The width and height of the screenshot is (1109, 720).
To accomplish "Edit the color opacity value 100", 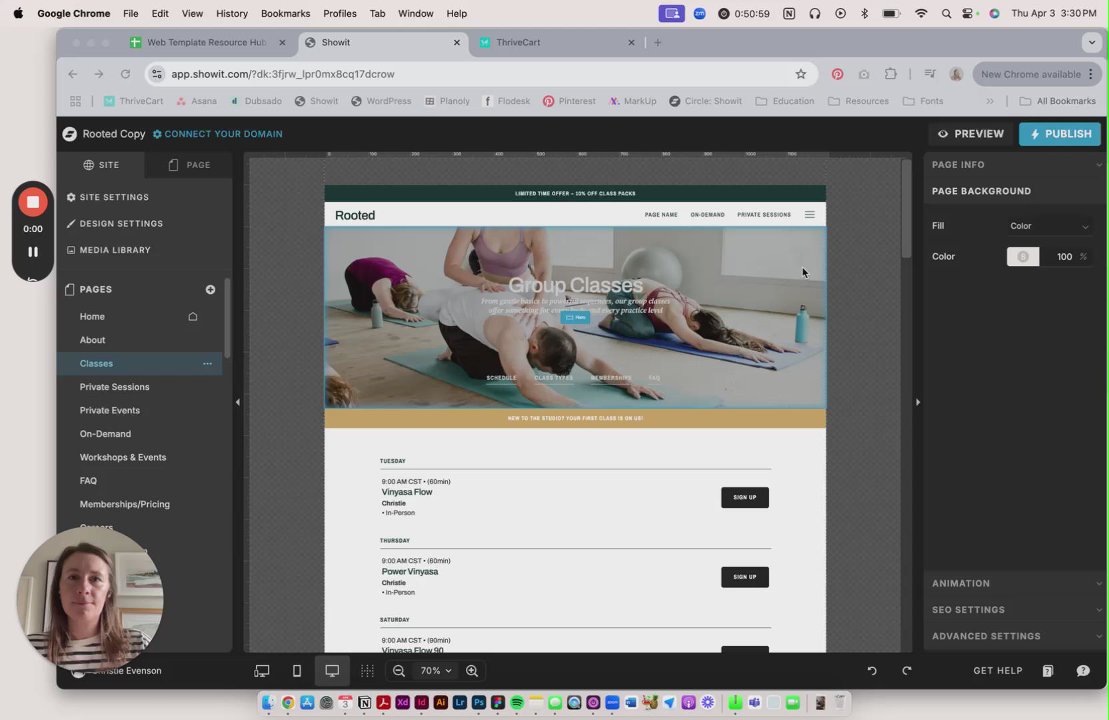I will tap(1064, 257).
